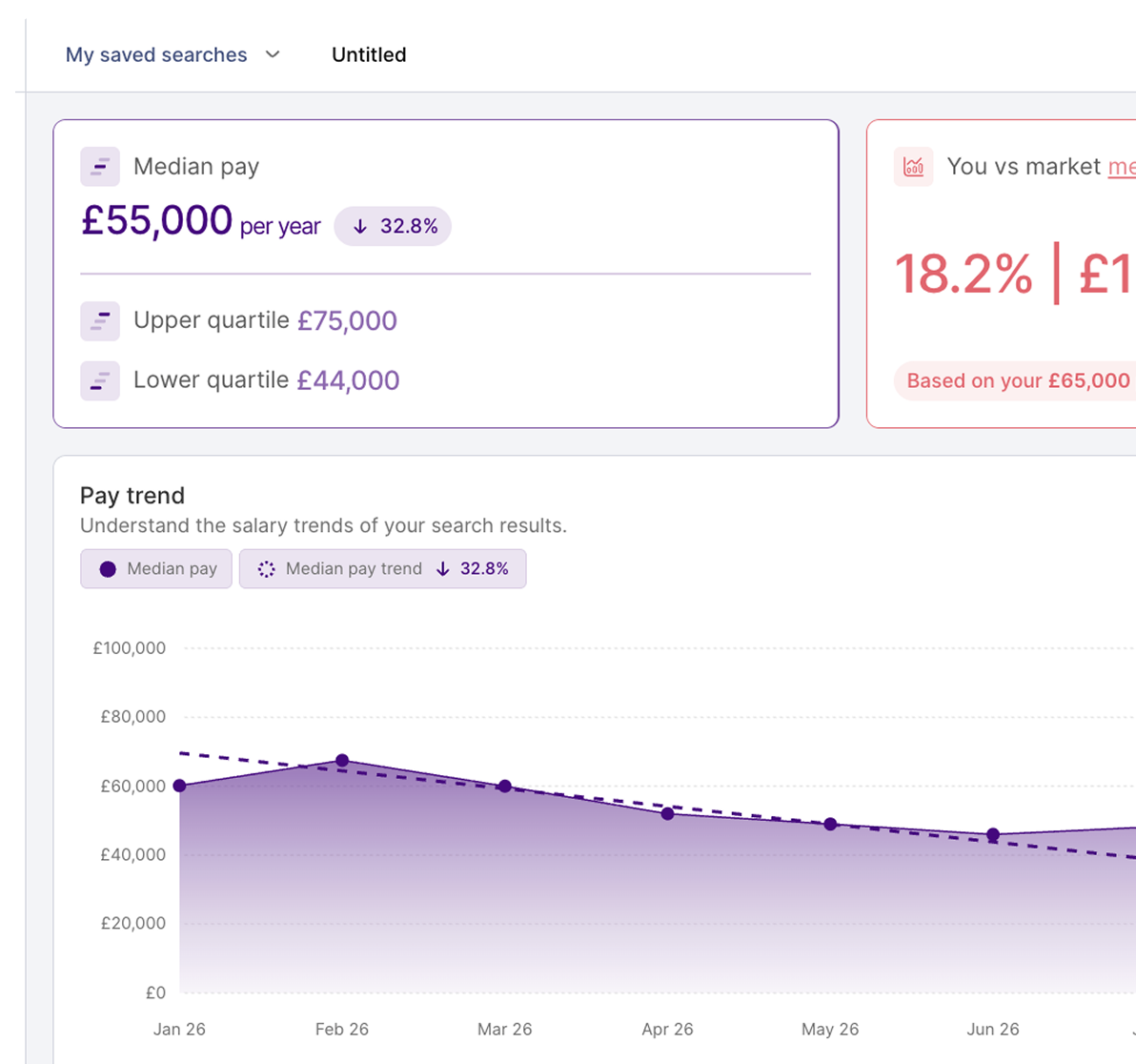Select the Jun 26 data point
The image size is (1136, 1064).
(993, 835)
